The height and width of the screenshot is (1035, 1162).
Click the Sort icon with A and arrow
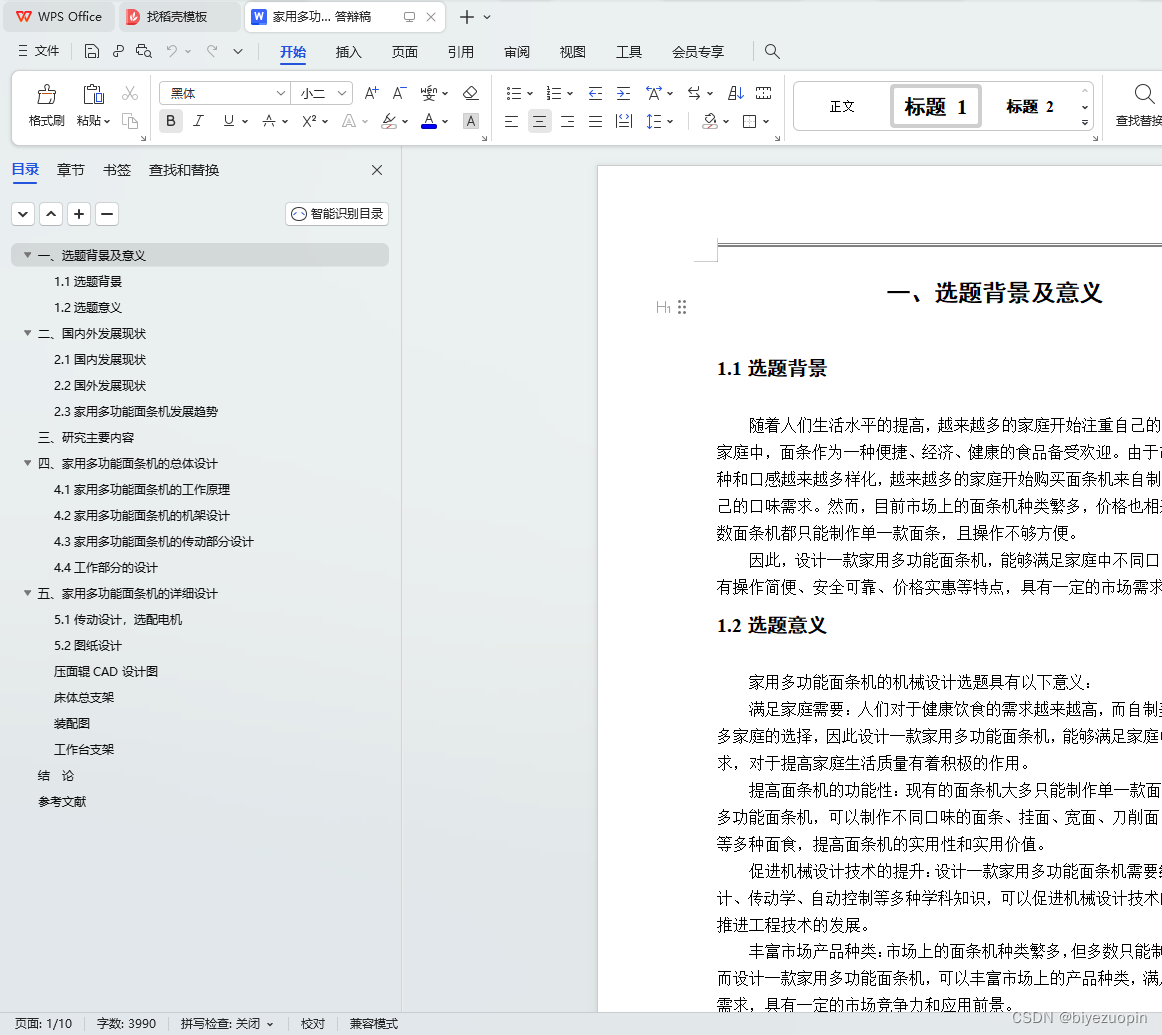735,93
